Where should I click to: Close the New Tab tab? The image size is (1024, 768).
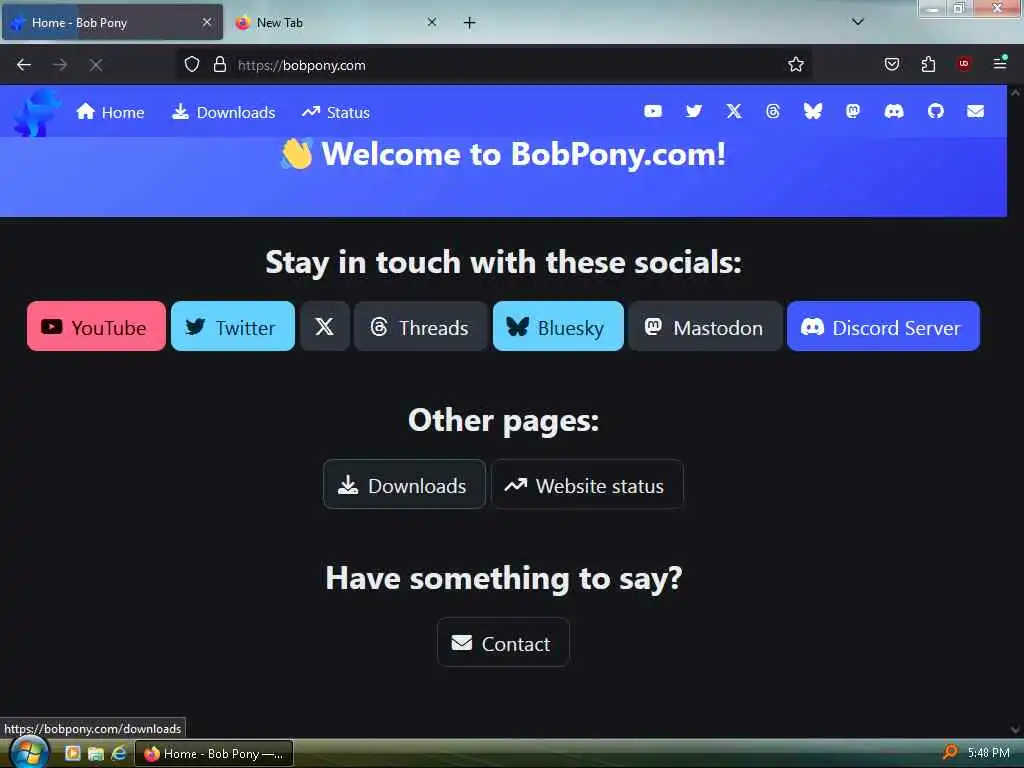[x=432, y=22]
